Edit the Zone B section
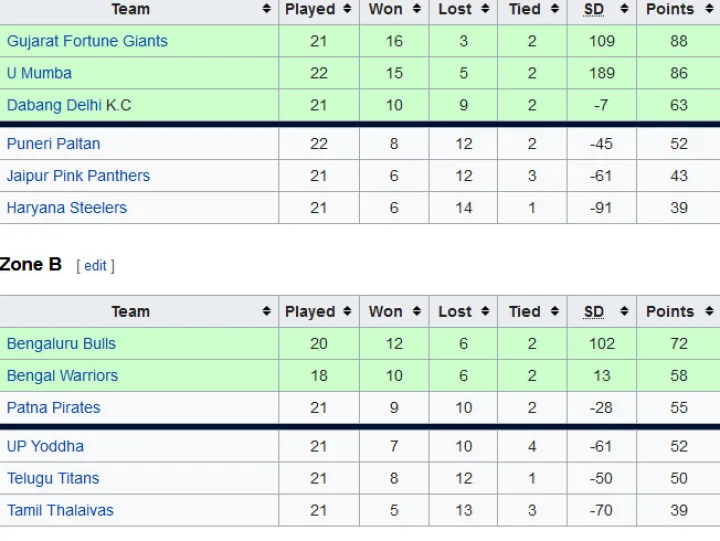 click(x=95, y=266)
